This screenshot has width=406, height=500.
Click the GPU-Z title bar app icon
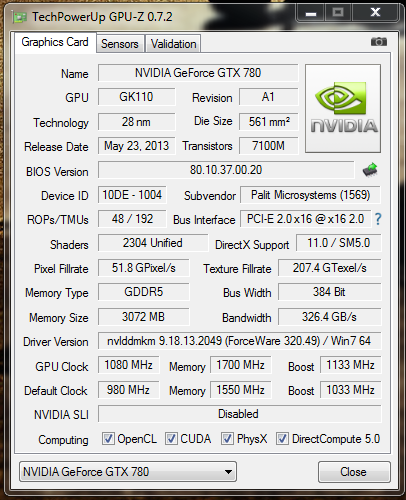pyautogui.click(x=19, y=17)
